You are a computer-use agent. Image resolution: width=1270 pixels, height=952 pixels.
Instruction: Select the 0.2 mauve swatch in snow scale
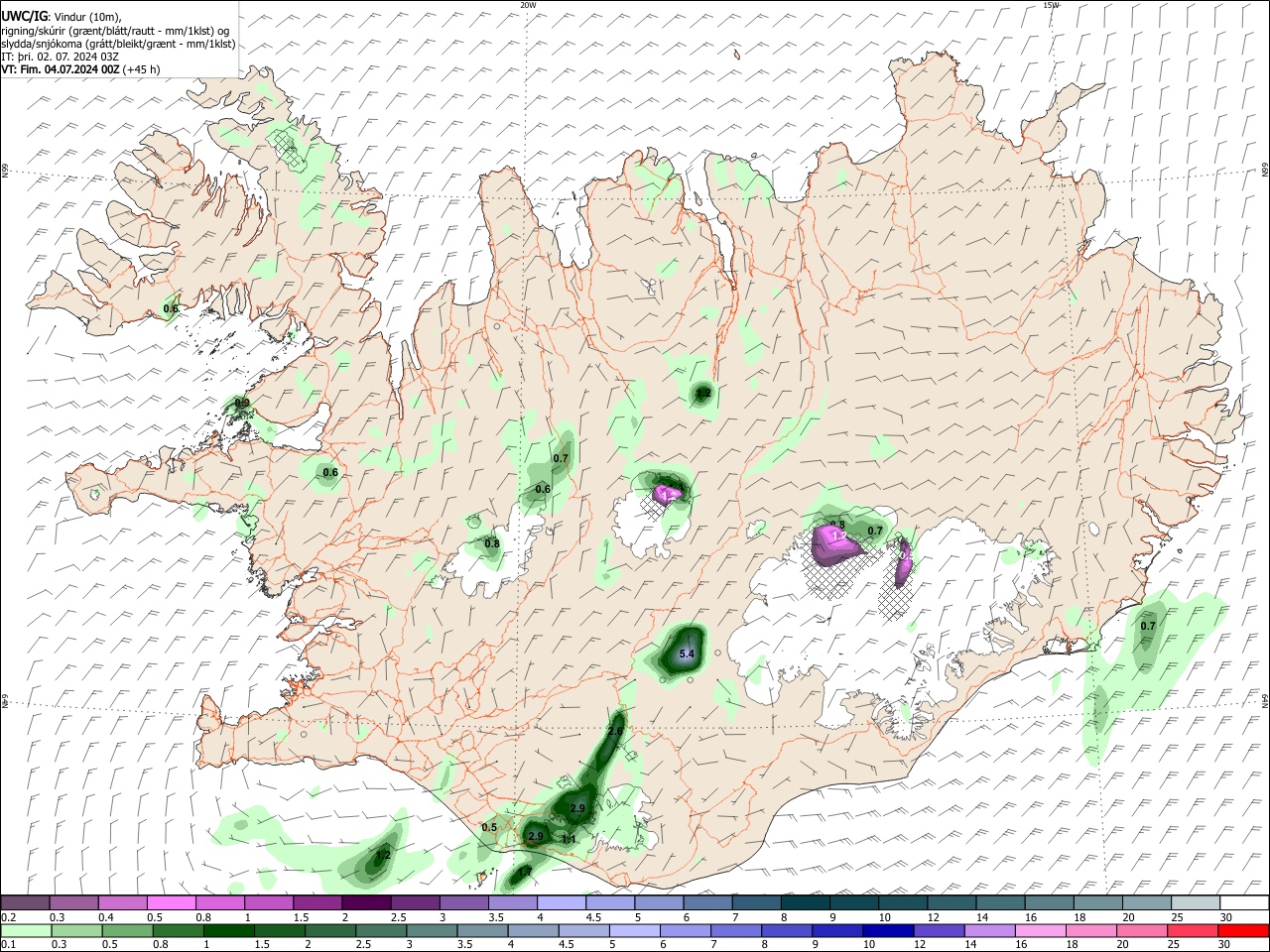pos(25,903)
